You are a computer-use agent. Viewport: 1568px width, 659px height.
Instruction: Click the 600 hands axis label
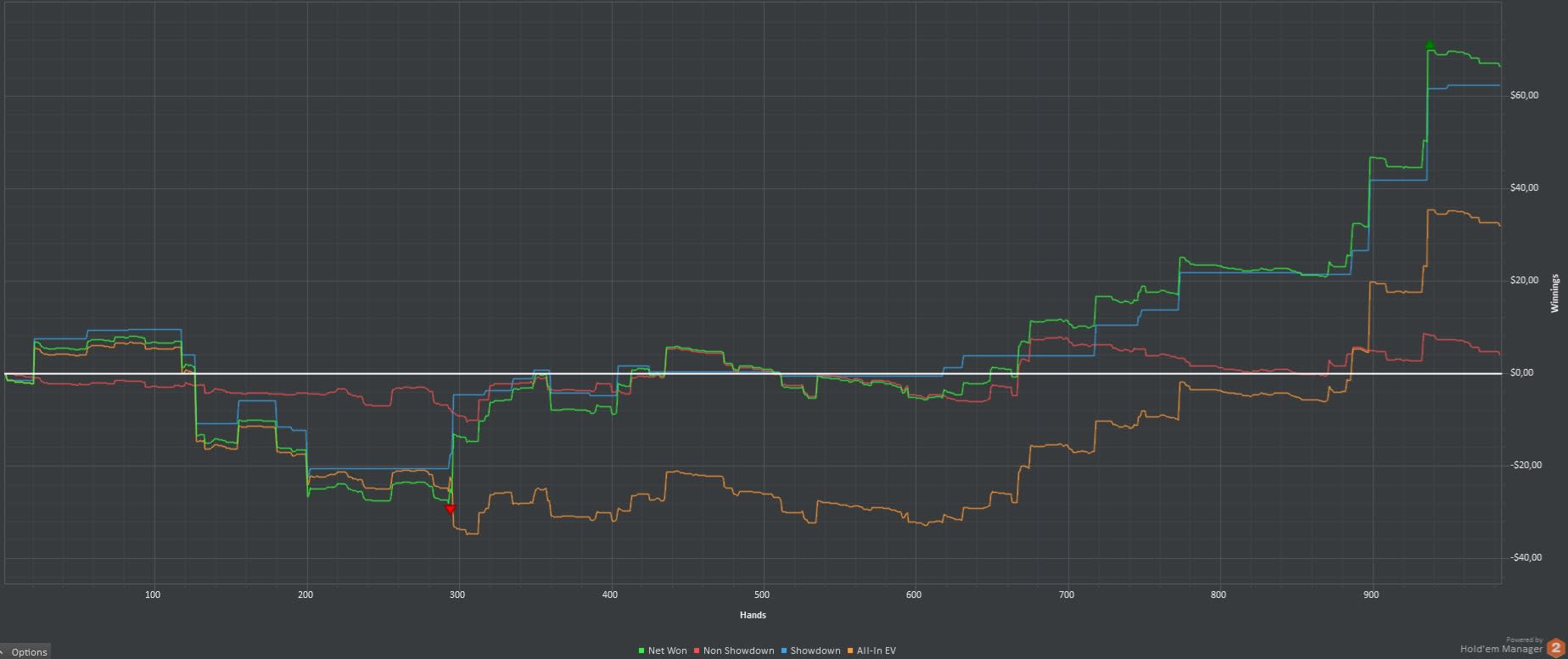pyautogui.click(x=914, y=595)
